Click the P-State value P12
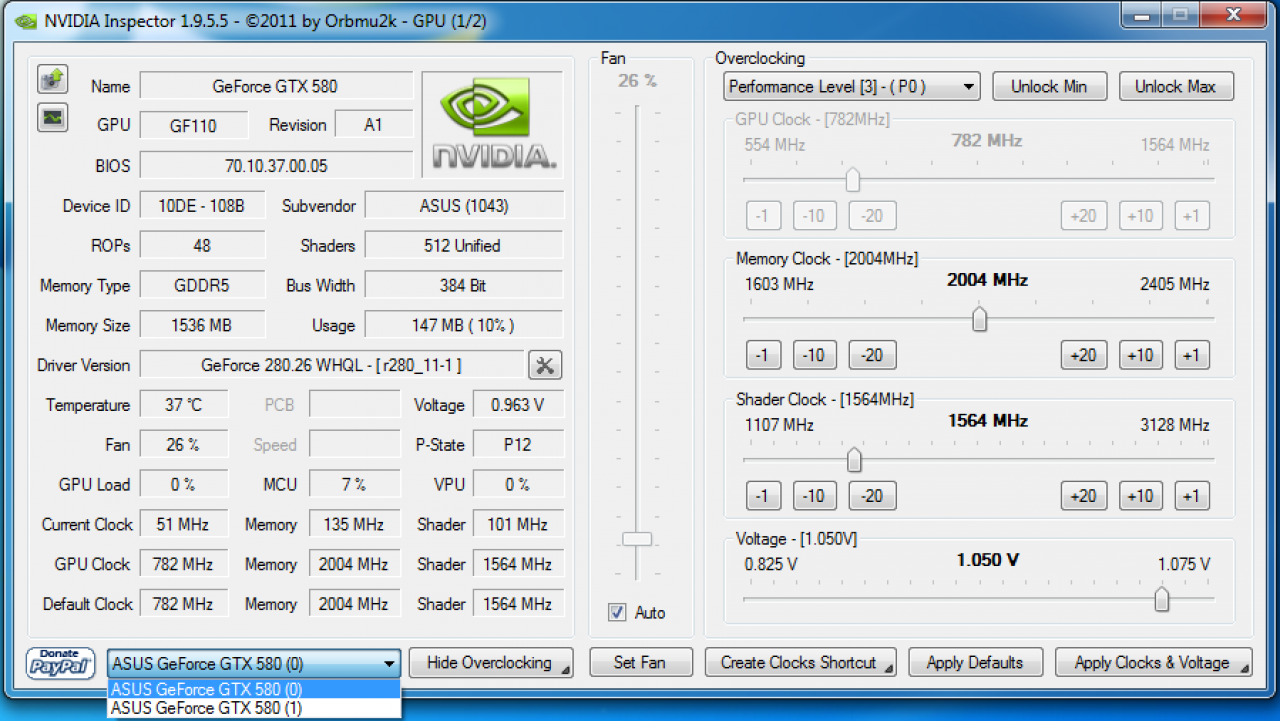This screenshot has width=1280, height=721. coord(518,444)
